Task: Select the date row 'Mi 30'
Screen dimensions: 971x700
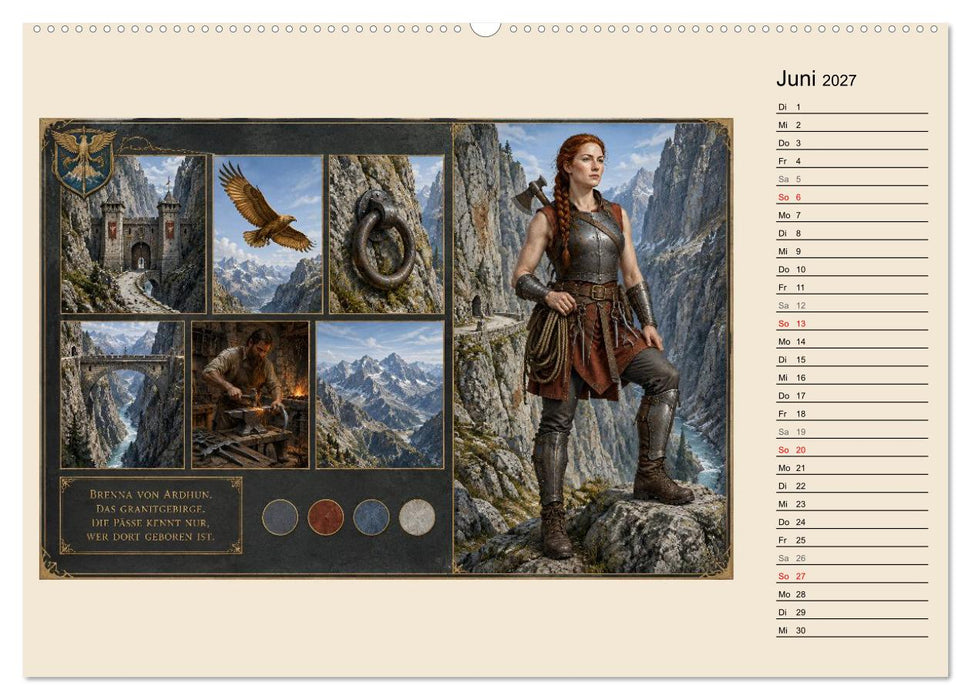Action: coord(852,630)
